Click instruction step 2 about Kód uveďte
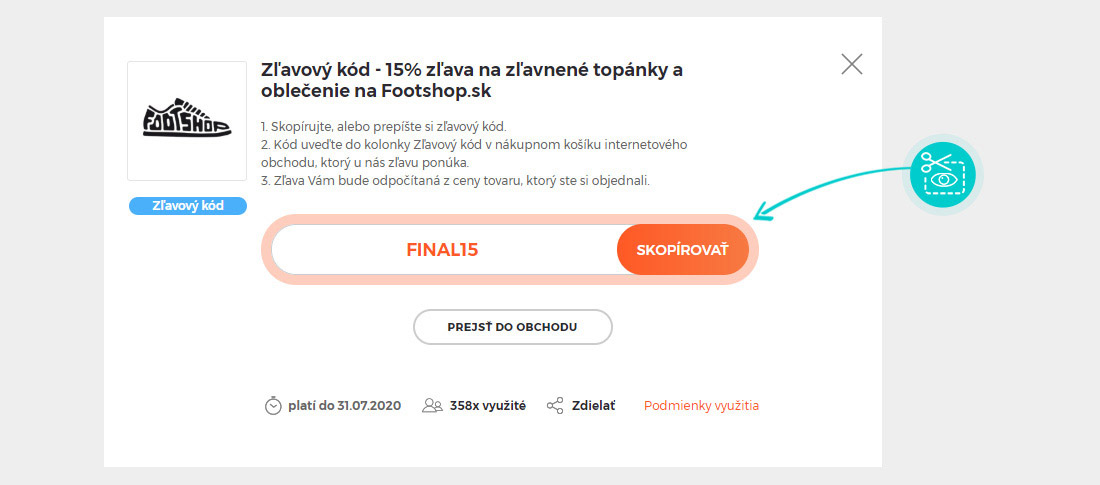The width and height of the screenshot is (1100, 485). click(x=474, y=154)
